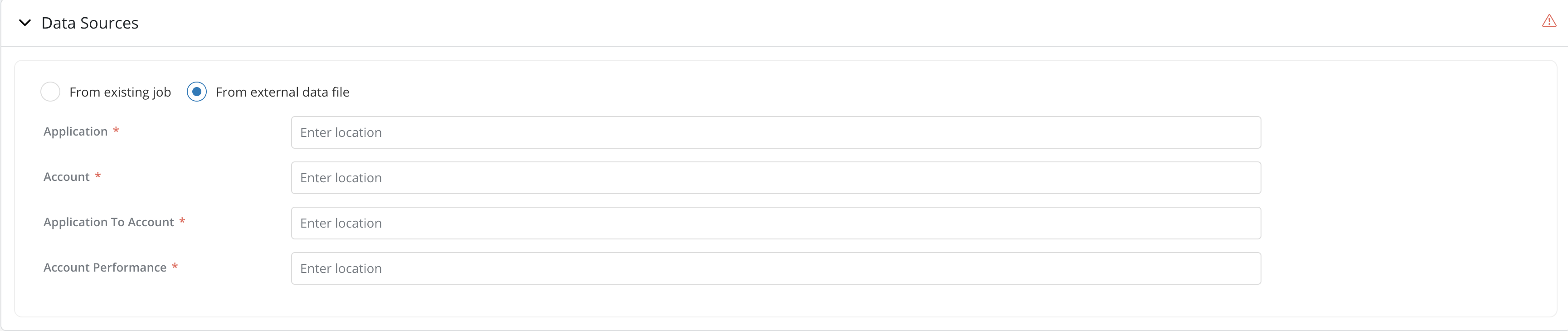
Task: Click the Account field label
Action: click(66, 177)
